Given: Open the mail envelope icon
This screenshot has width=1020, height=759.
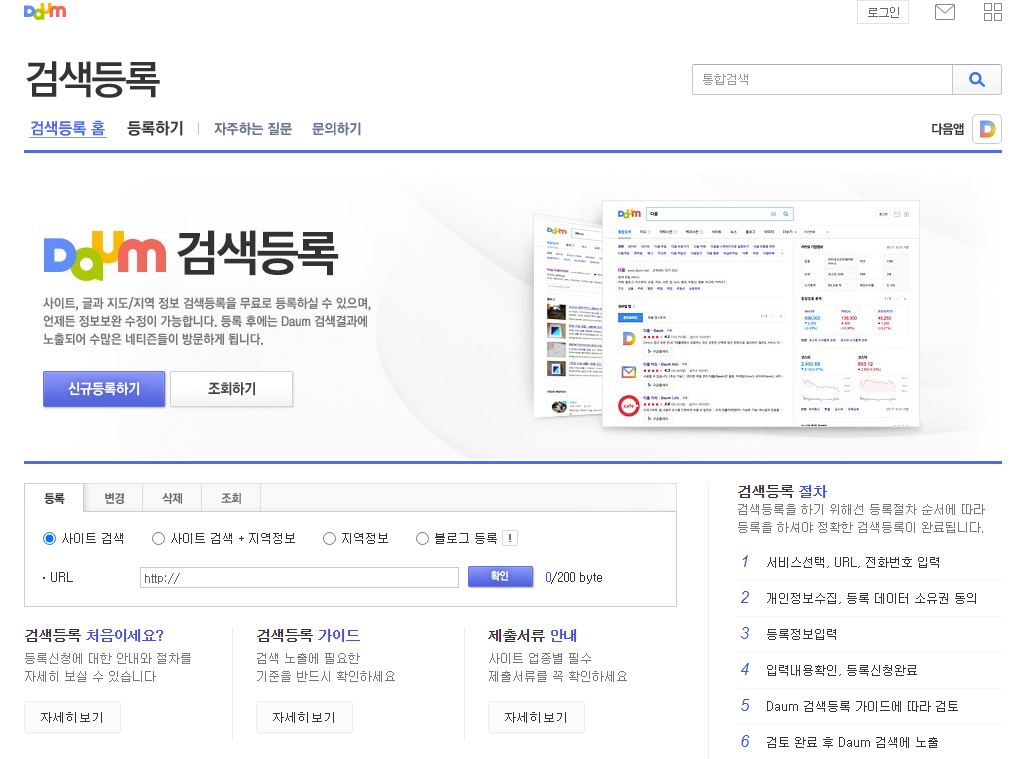Looking at the screenshot, I should click(x=945, y=12).
